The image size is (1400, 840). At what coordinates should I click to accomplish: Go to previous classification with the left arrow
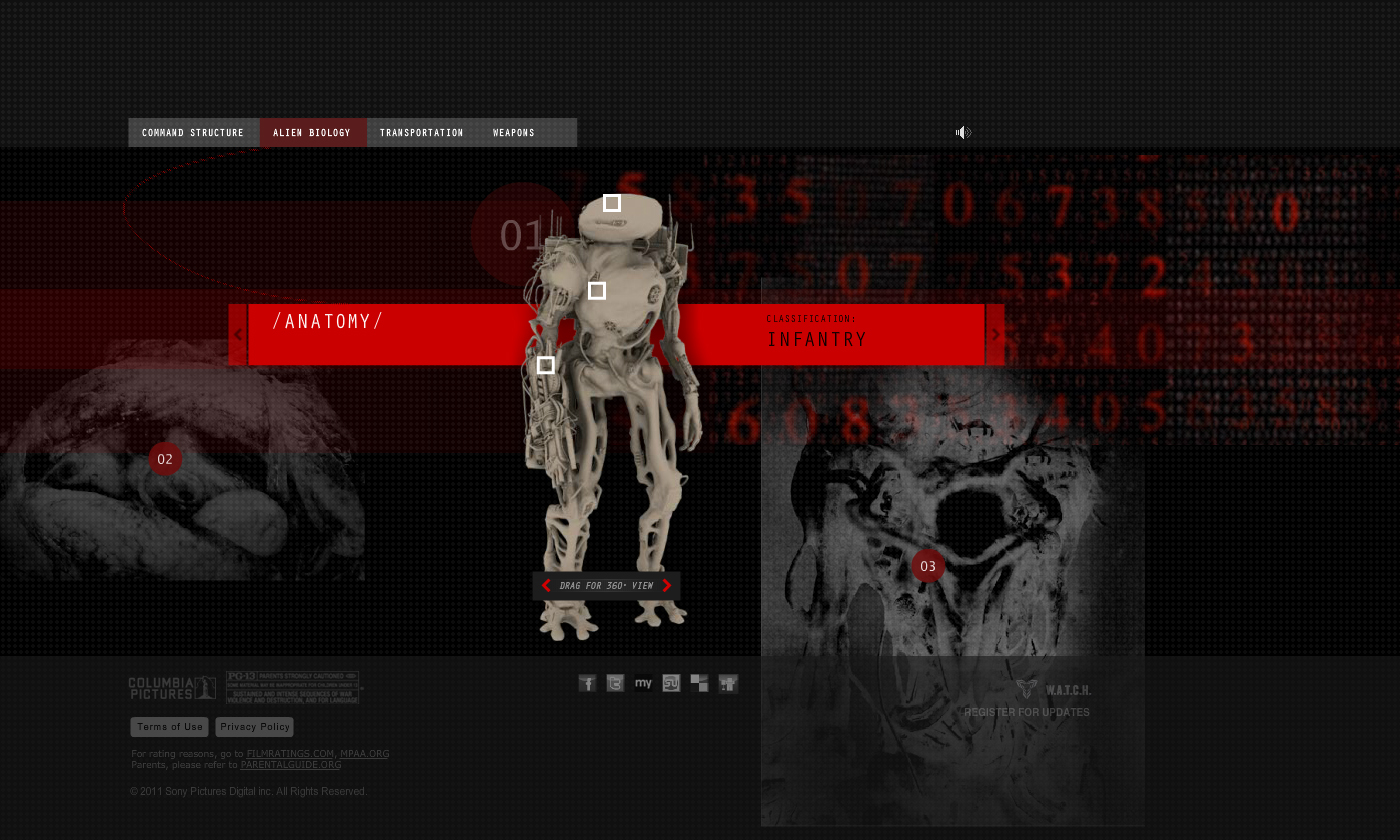238,334
